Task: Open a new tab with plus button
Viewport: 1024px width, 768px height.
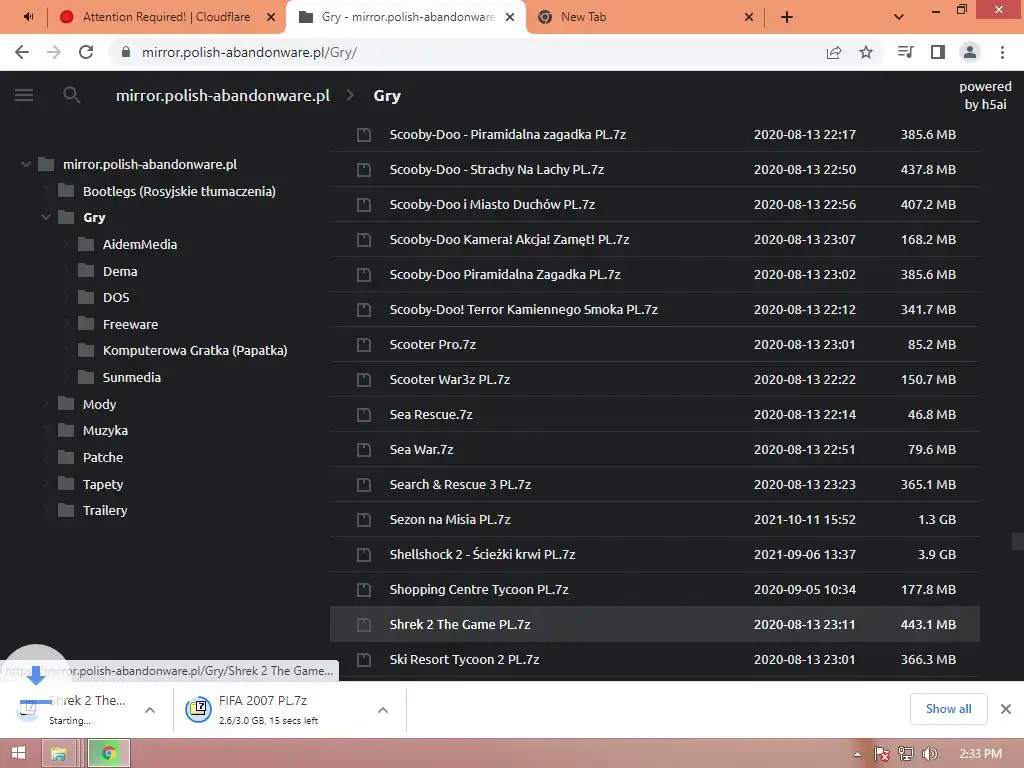Action: tap(787, 18)
